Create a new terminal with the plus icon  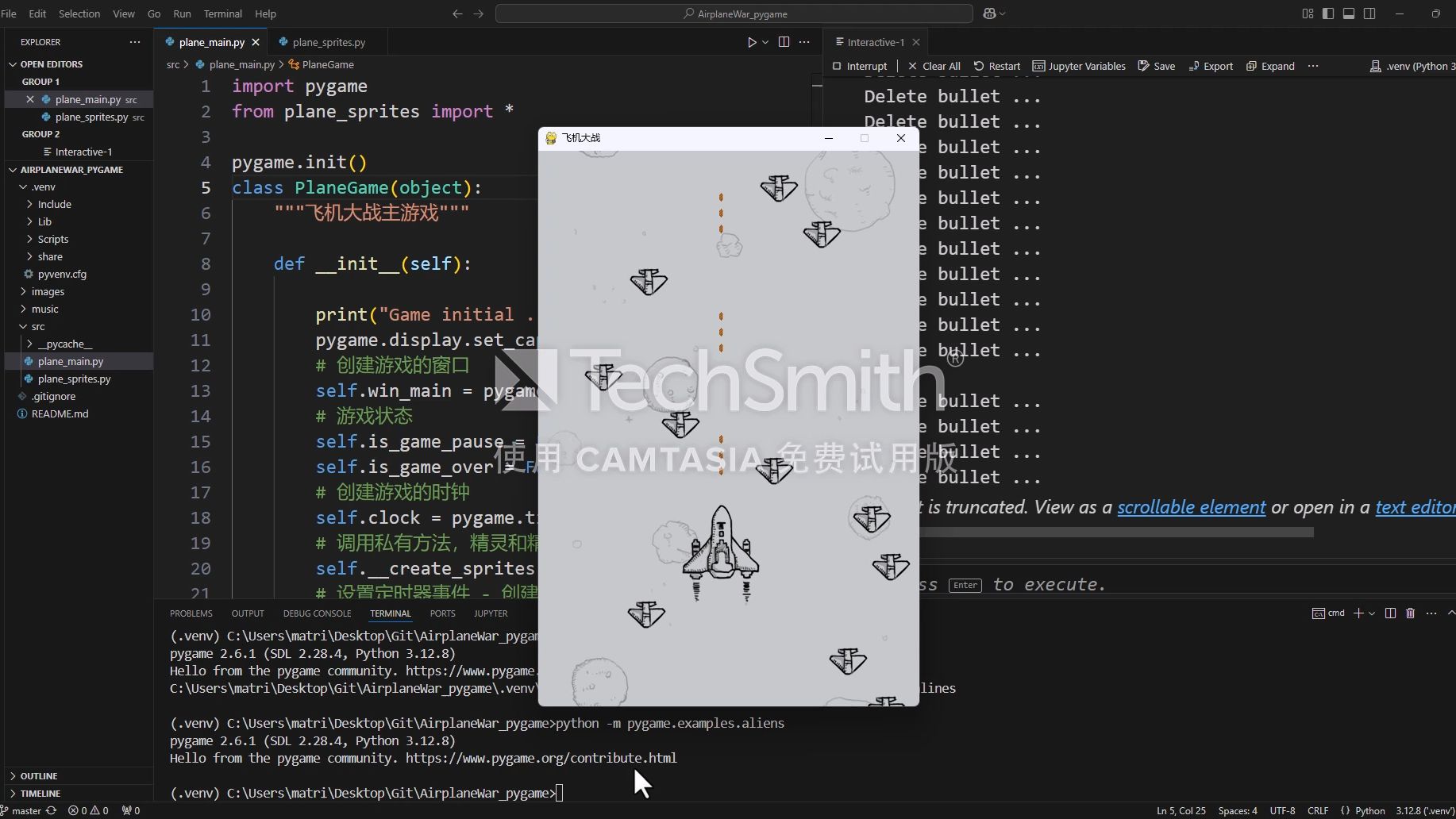(1359, 613)
